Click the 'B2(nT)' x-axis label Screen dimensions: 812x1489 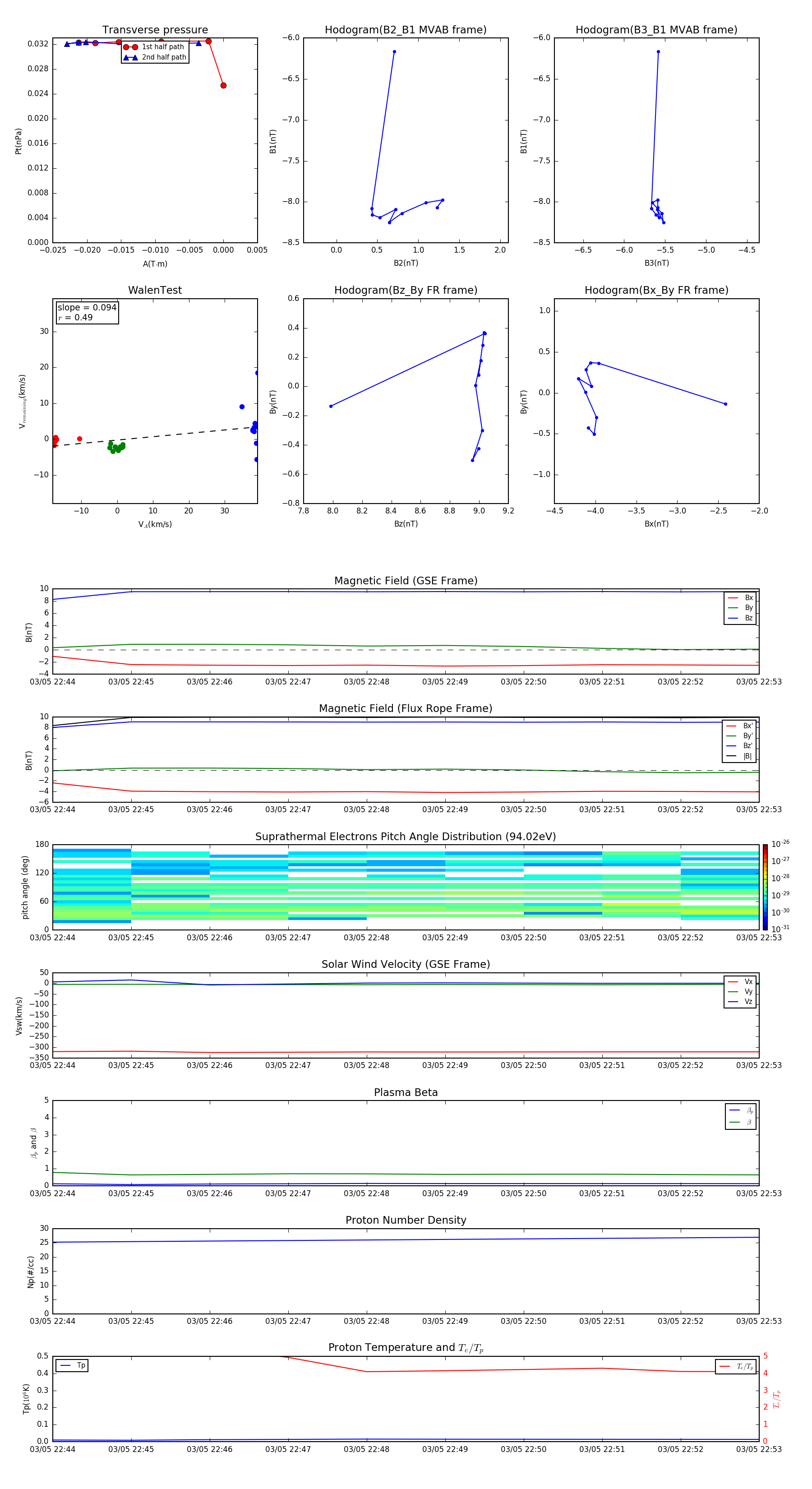pyautogui.click(x=406, y=263)
